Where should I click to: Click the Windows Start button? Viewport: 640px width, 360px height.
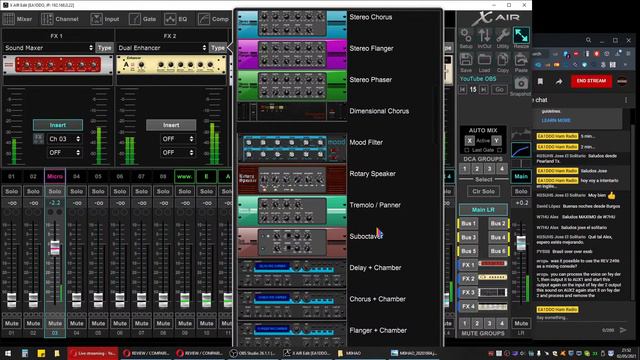point(8,353)
